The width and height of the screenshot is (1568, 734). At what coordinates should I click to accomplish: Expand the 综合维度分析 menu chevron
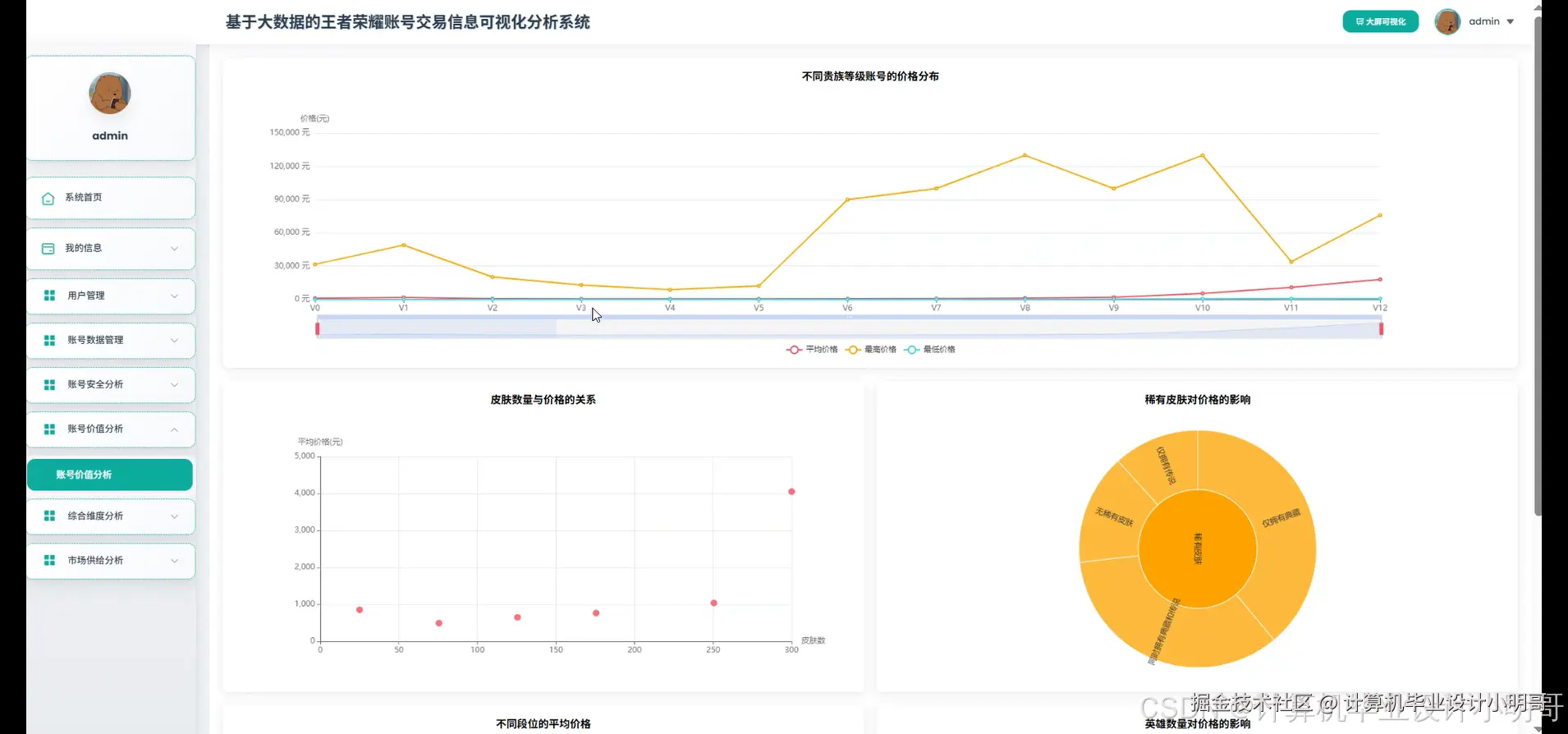(174, 516)
